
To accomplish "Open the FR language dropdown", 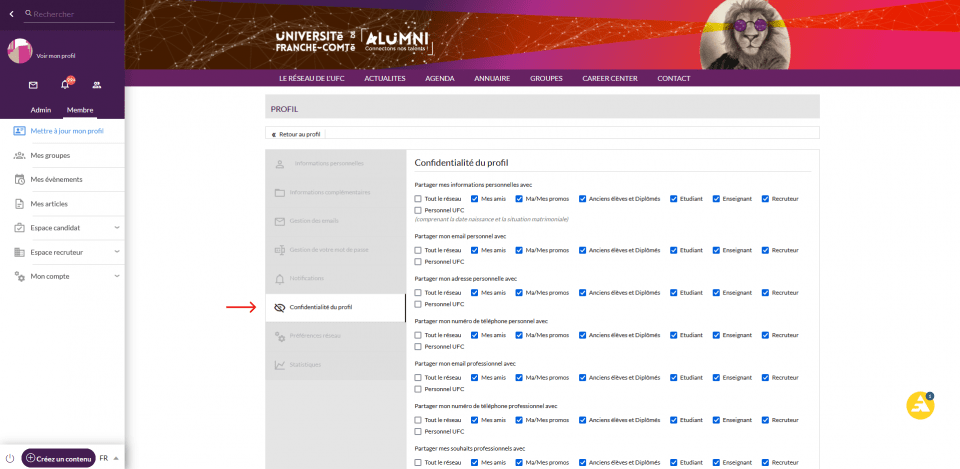I will (109, 458).
